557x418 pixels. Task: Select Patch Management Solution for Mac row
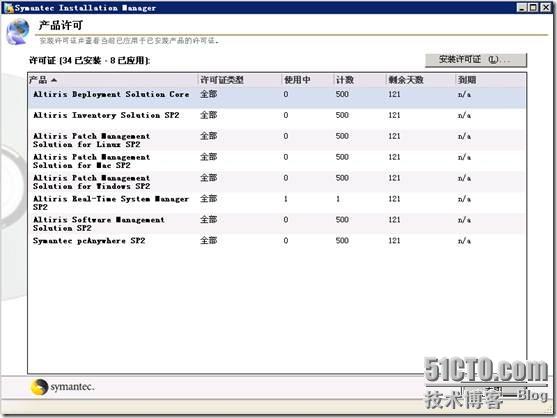(277, 161)
